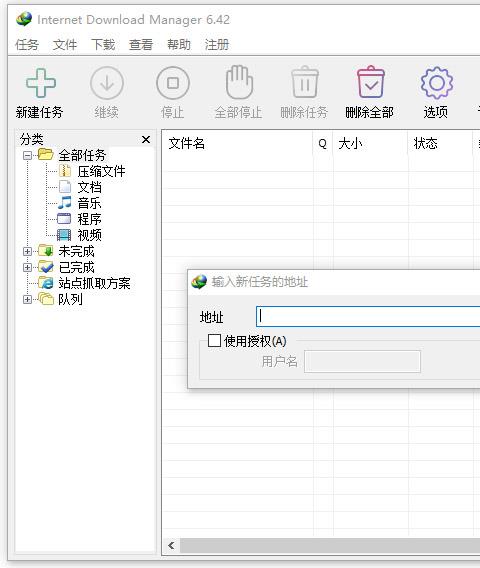The height and width of the screenshot is (568, 480).
Task: Select 视频 category label
Action: pyautogui.click(x=89, y=235)
